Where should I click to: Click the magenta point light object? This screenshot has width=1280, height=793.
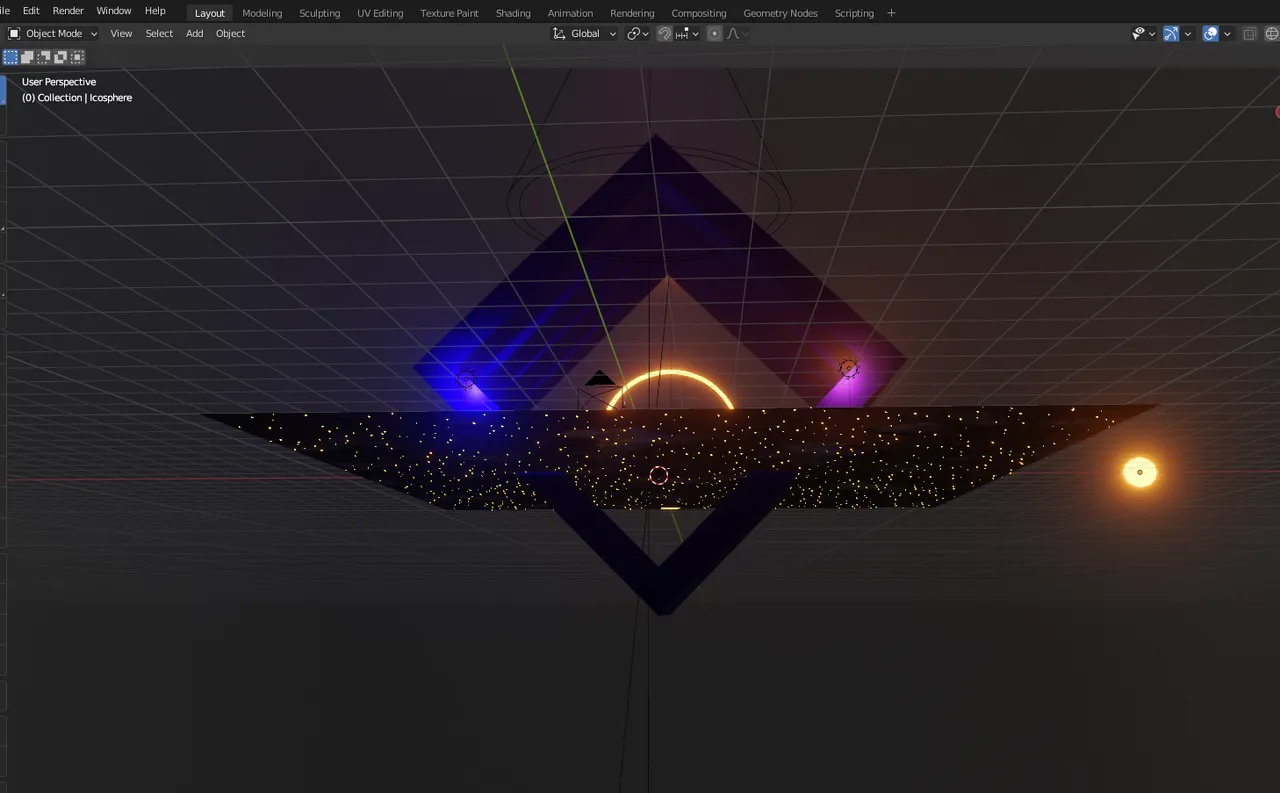[x=849, y=369]
